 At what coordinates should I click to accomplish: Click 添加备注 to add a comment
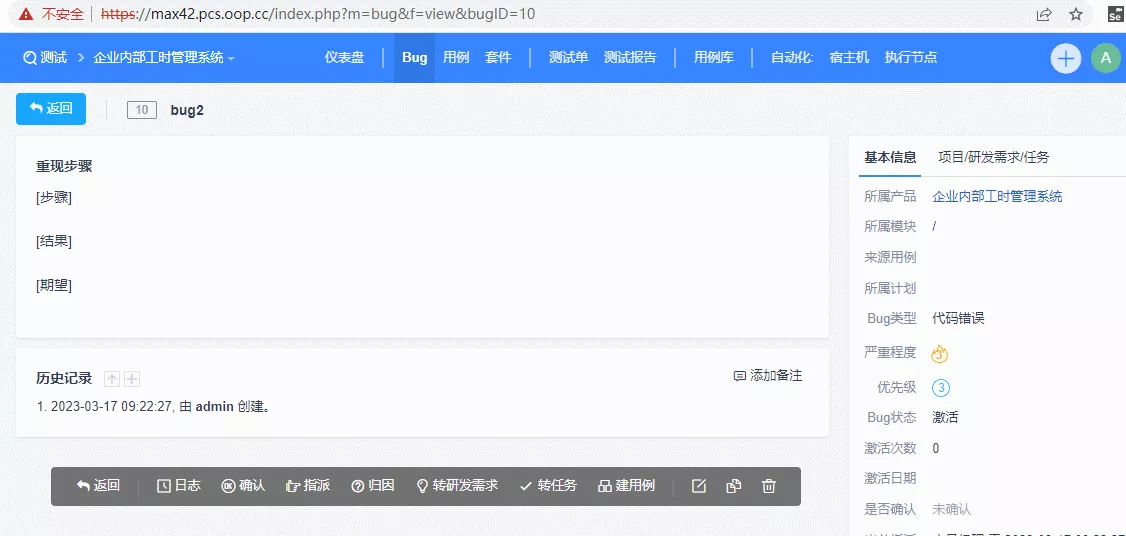coord(768,375)
